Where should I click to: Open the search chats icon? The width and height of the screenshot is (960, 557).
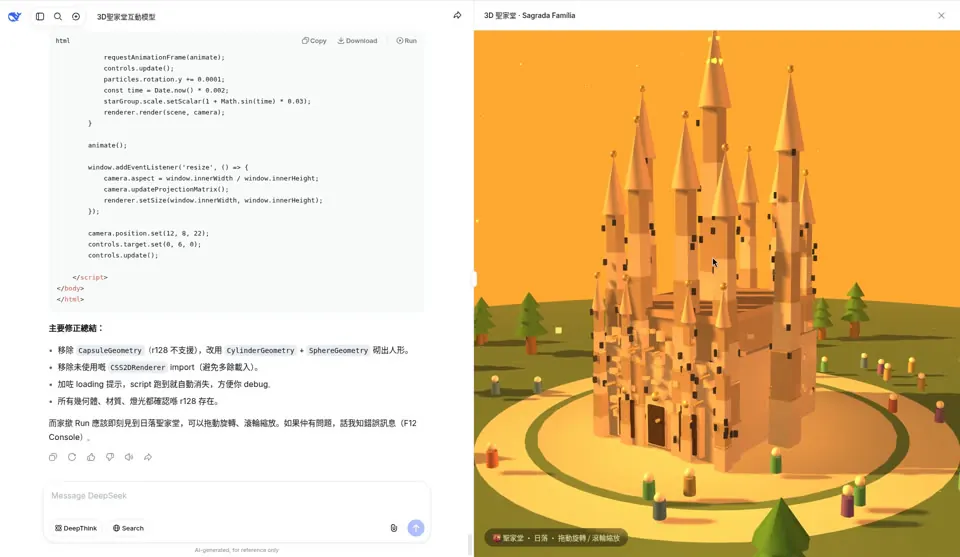point(58,17)
